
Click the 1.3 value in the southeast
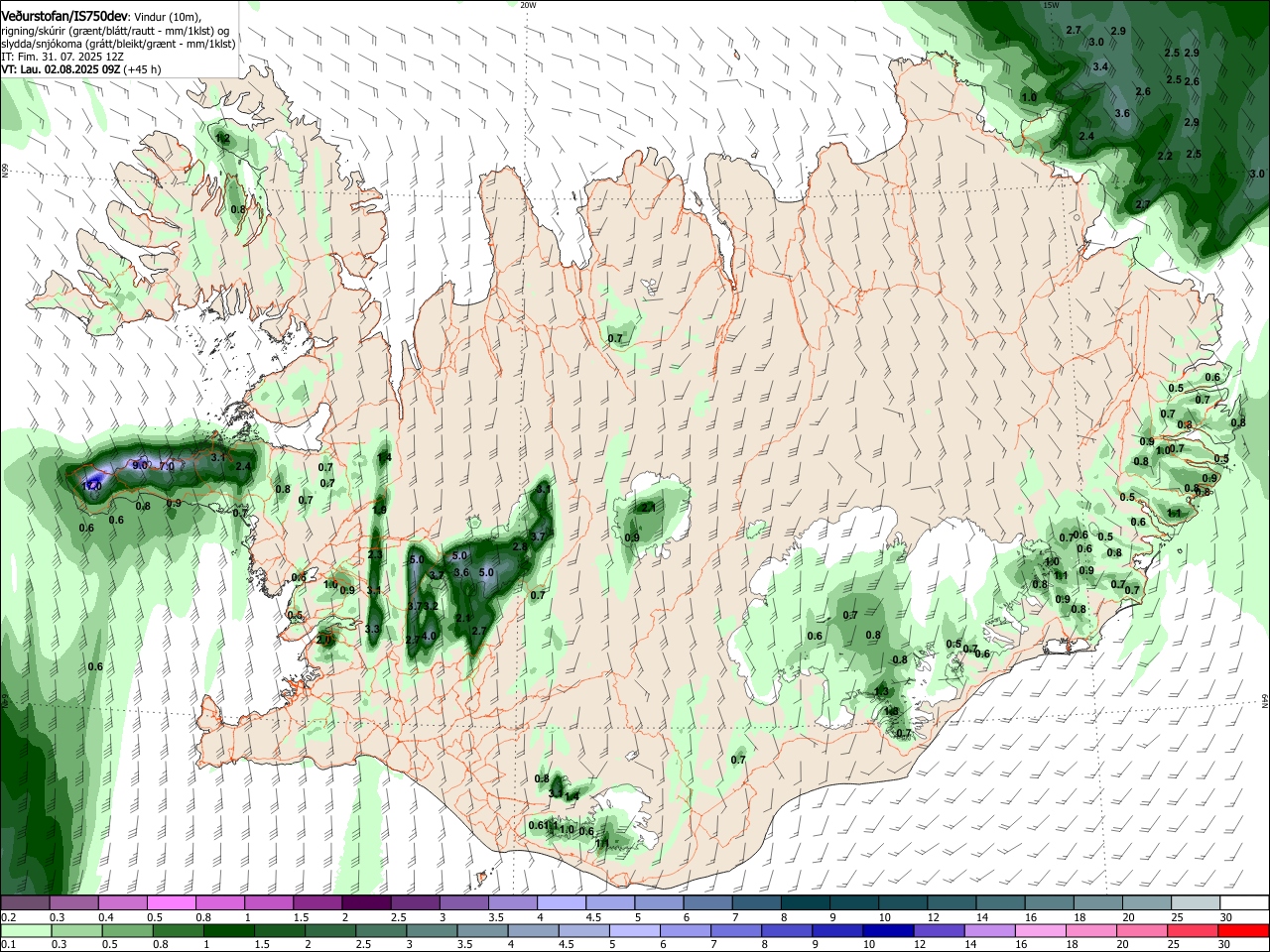(881, 692)
